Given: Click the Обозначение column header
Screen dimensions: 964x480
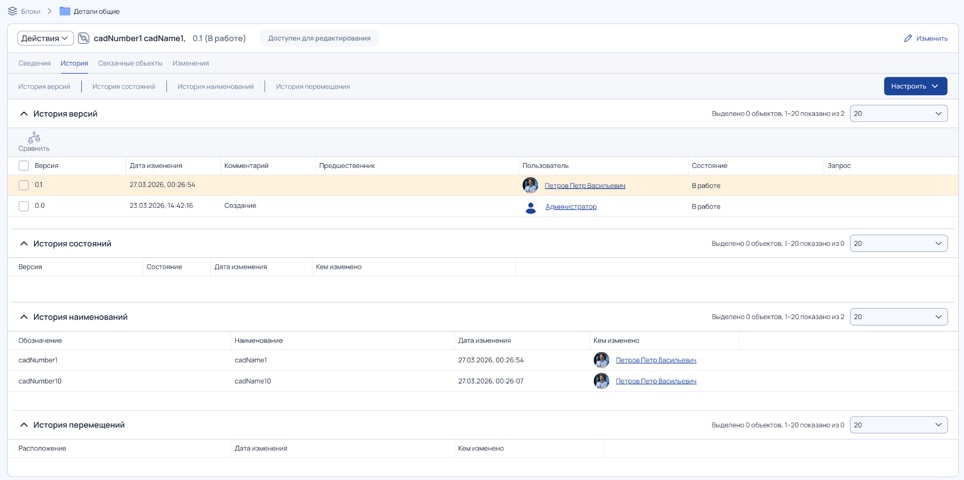Looking at the screenshot, I should point(40,340).
